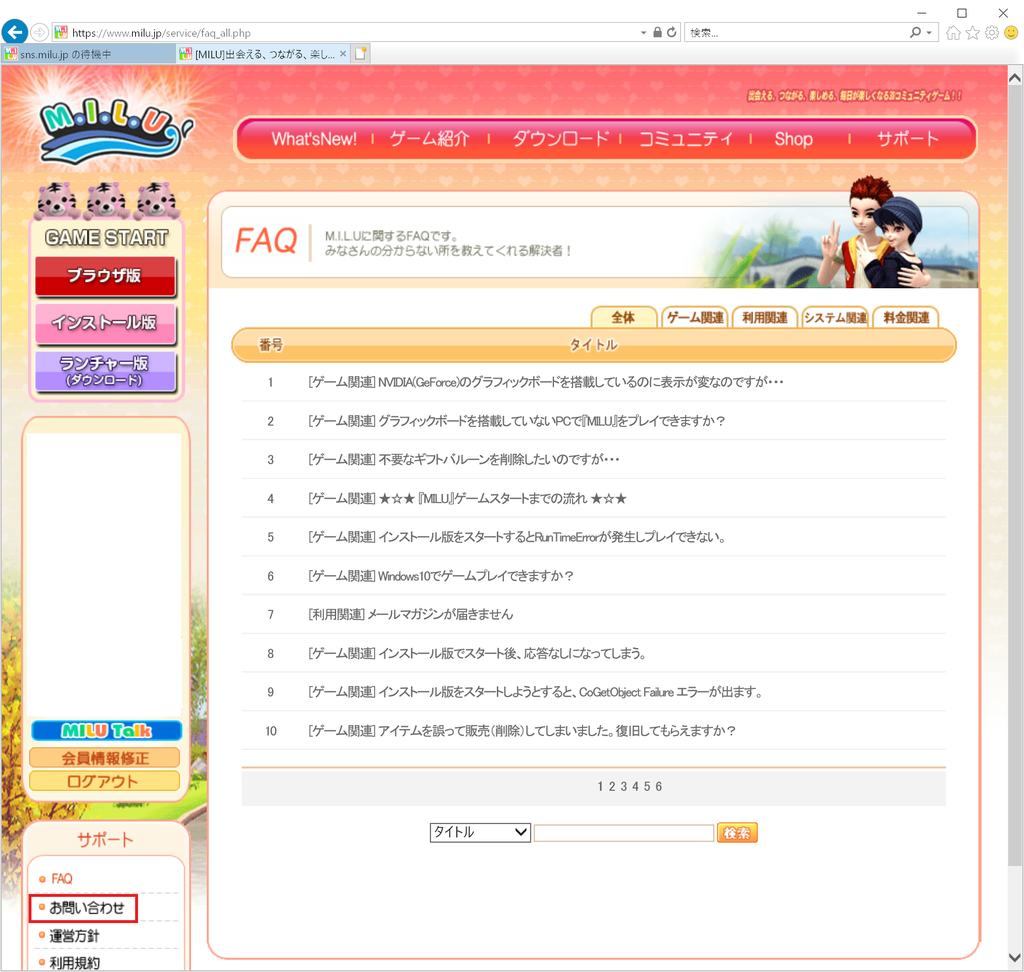Click the お問い合わせ sidebar link
Screen dimensions: 1024x972
pyautogui.click(x=86, y=908)
